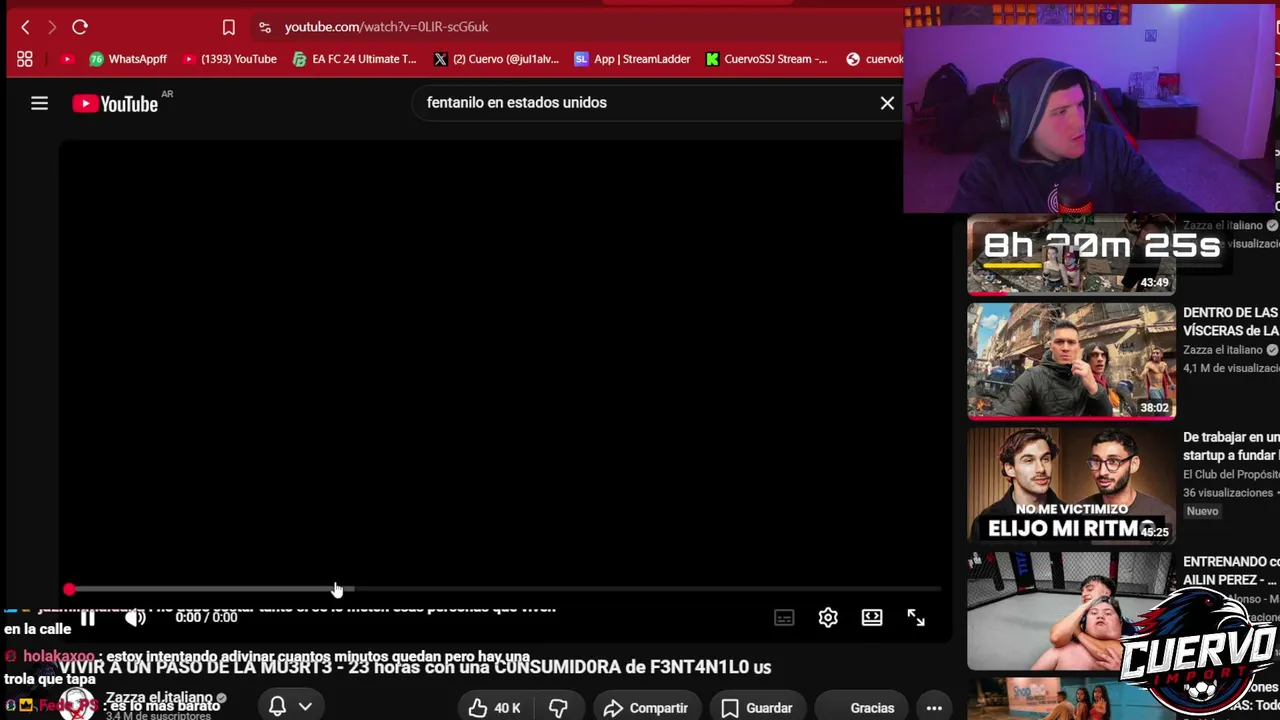Like the video with 40 K likes

(494, 708)
